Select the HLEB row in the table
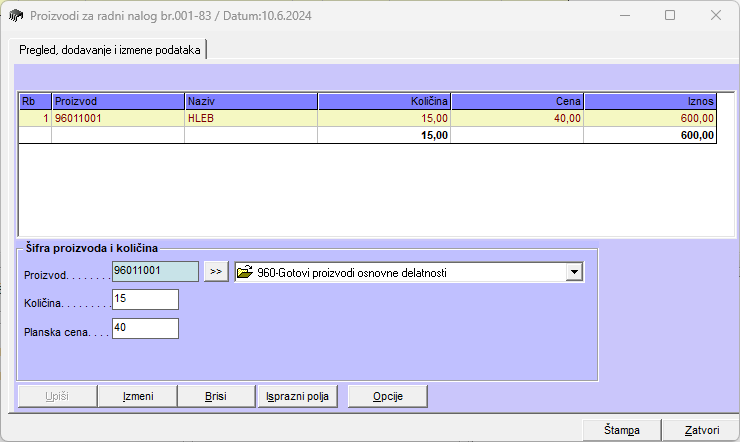This screenshot has width=740, height=442. pyautogui.click(x=250, y=118)
